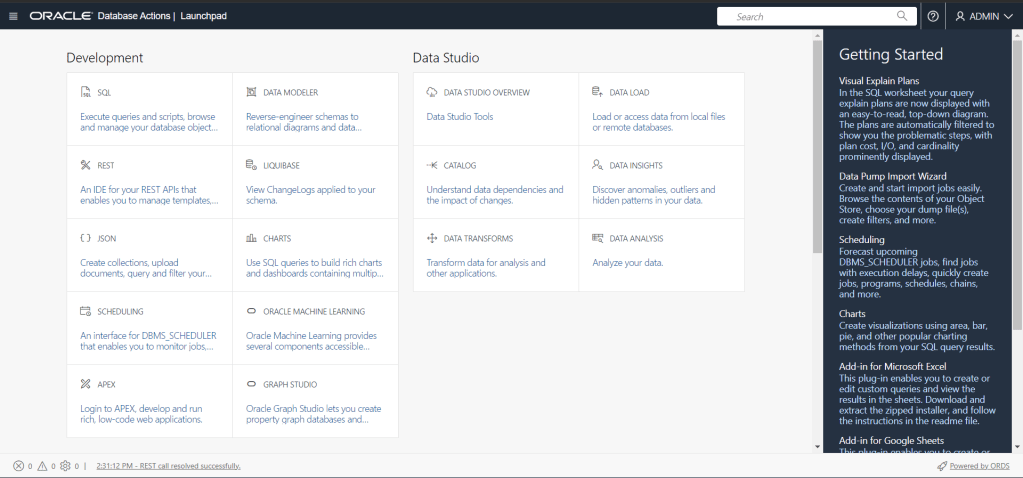This screenshot has width=1023, height=478.
Task: Click the Search input field
Action: (805, 16)
